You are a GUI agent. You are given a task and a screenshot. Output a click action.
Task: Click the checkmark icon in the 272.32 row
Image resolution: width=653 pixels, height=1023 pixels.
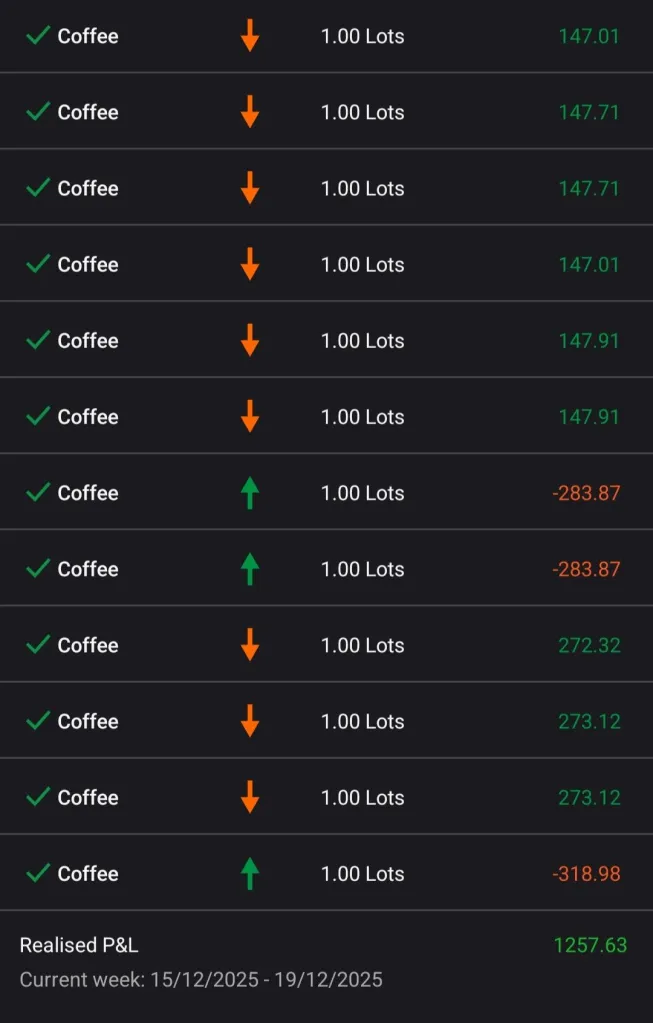coord(38,645)
